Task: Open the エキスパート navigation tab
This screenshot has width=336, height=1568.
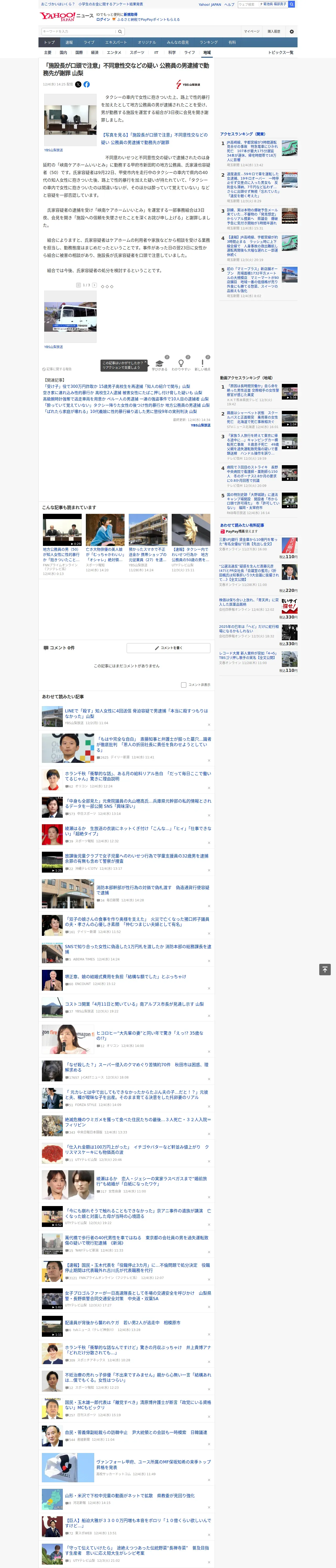Action: pyautogui.click(x=116, y=43)
